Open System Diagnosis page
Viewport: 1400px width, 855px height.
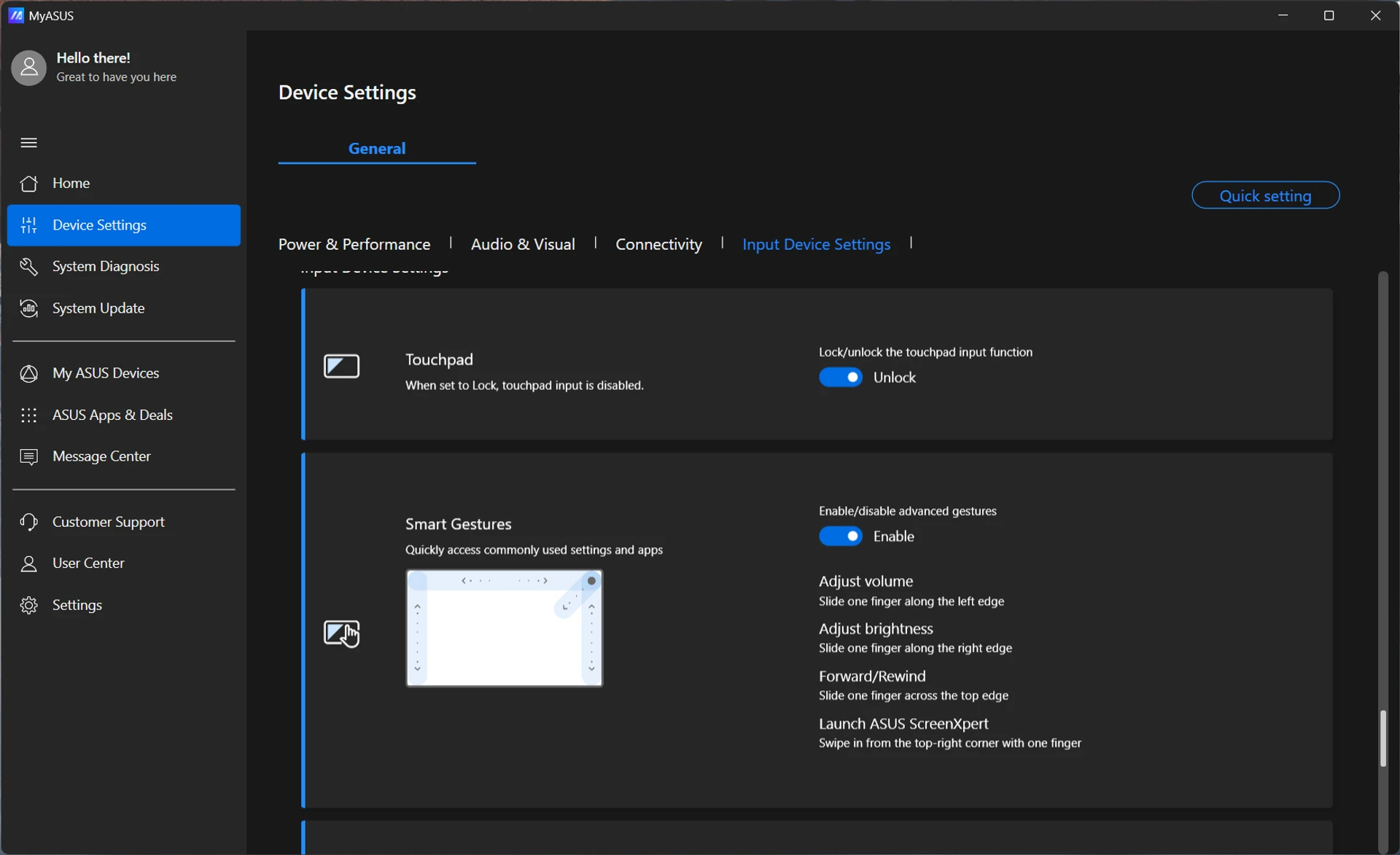coord(124,266)
